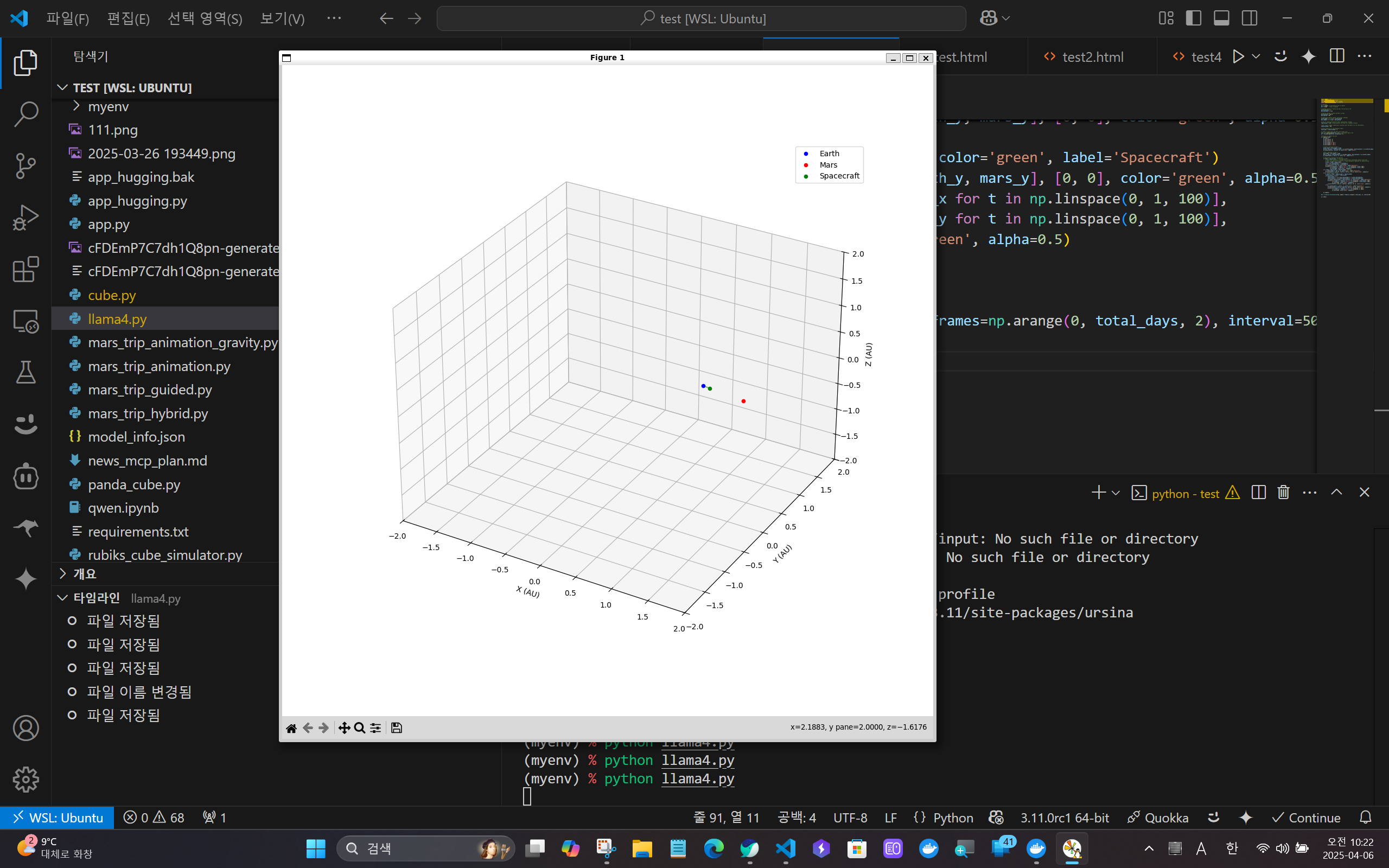Open Configure subplots in Figure toolbar

pos(375,728)
